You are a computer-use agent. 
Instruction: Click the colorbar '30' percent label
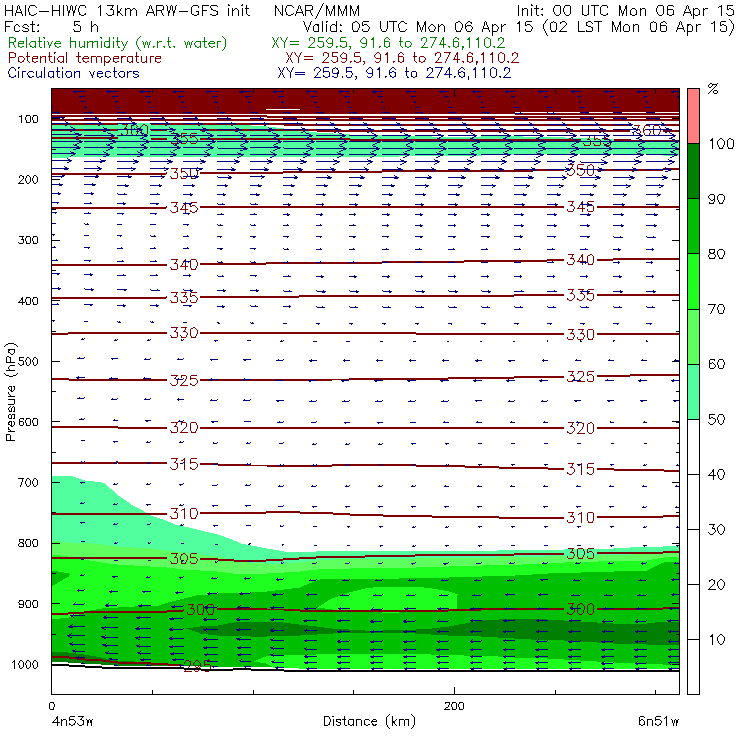point(716,530)
